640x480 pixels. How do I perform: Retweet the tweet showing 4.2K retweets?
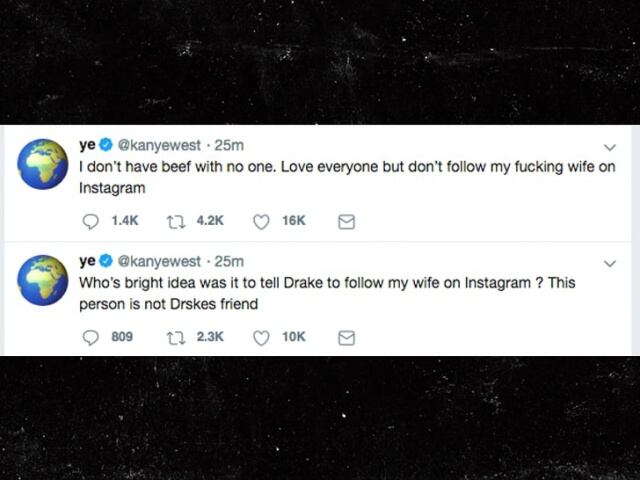176,221
